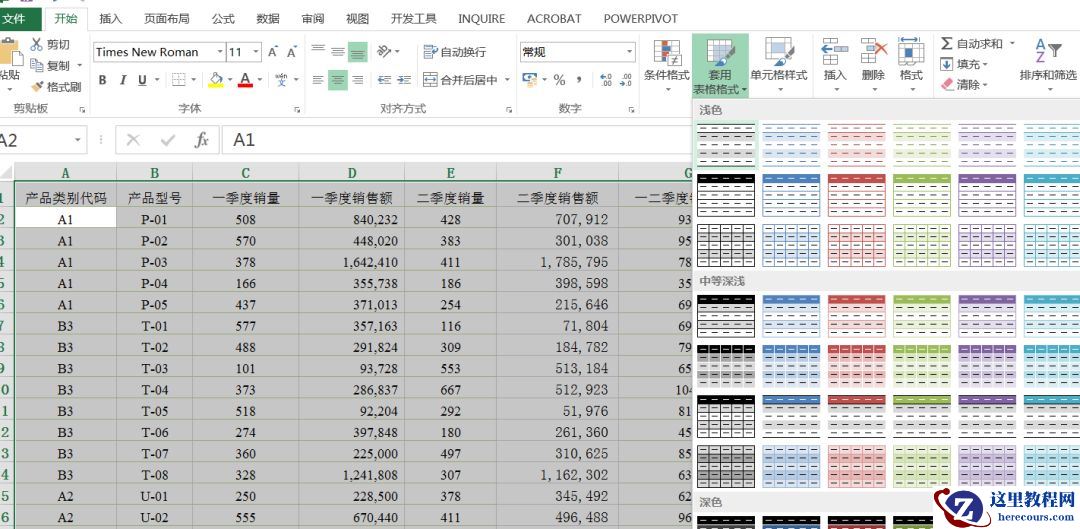
Task: Click the Insert Function fx icon
Action: (x=201, y=140)
